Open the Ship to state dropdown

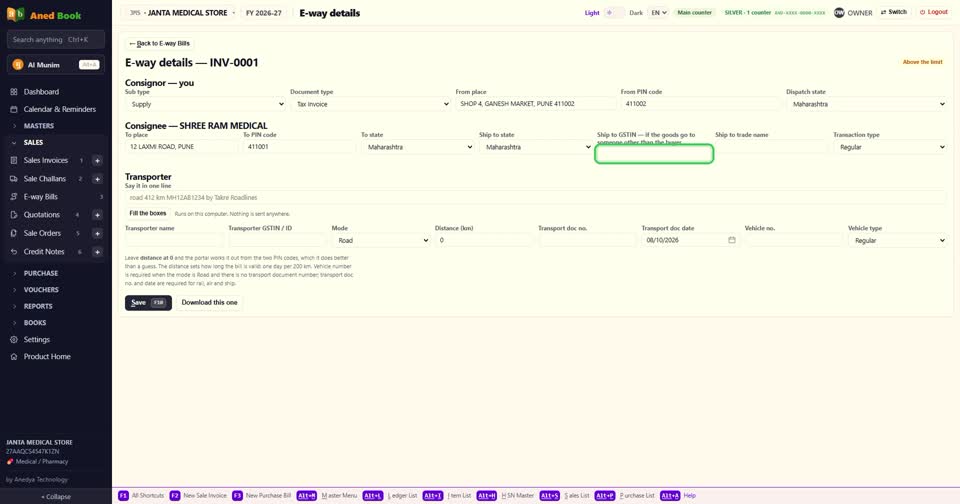click(x=536, y=147)
